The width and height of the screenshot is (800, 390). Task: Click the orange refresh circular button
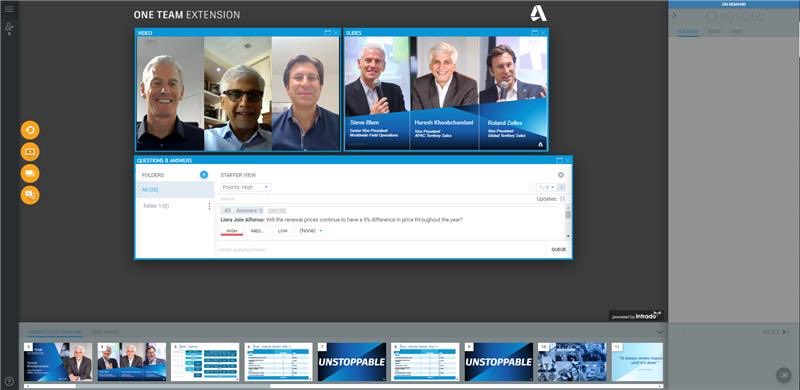click(x=30, y=130)
